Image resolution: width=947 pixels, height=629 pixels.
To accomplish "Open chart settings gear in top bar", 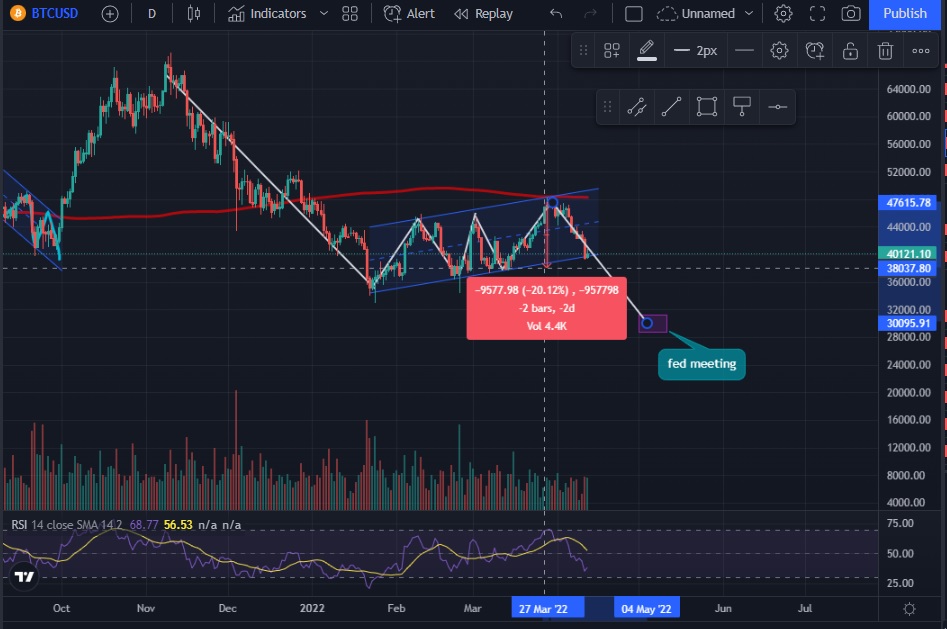I will 783,13.
